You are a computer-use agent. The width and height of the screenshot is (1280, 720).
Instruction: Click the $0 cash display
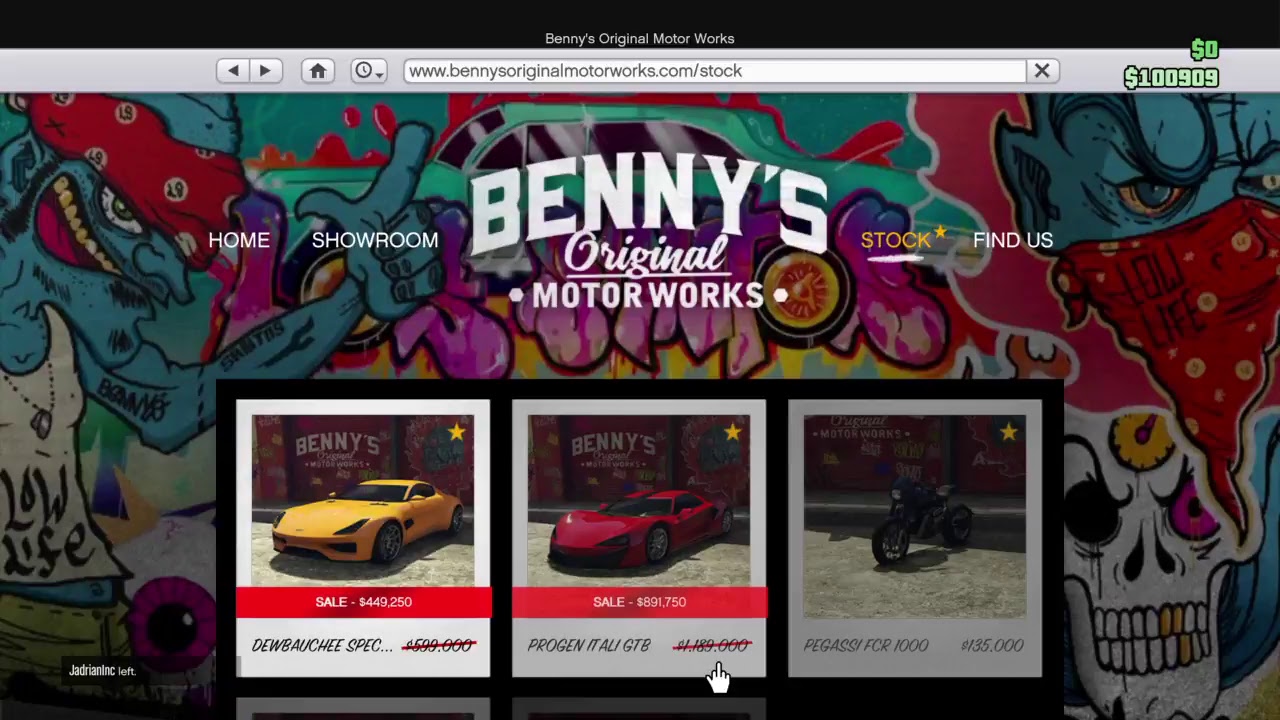click(1204, 50)
